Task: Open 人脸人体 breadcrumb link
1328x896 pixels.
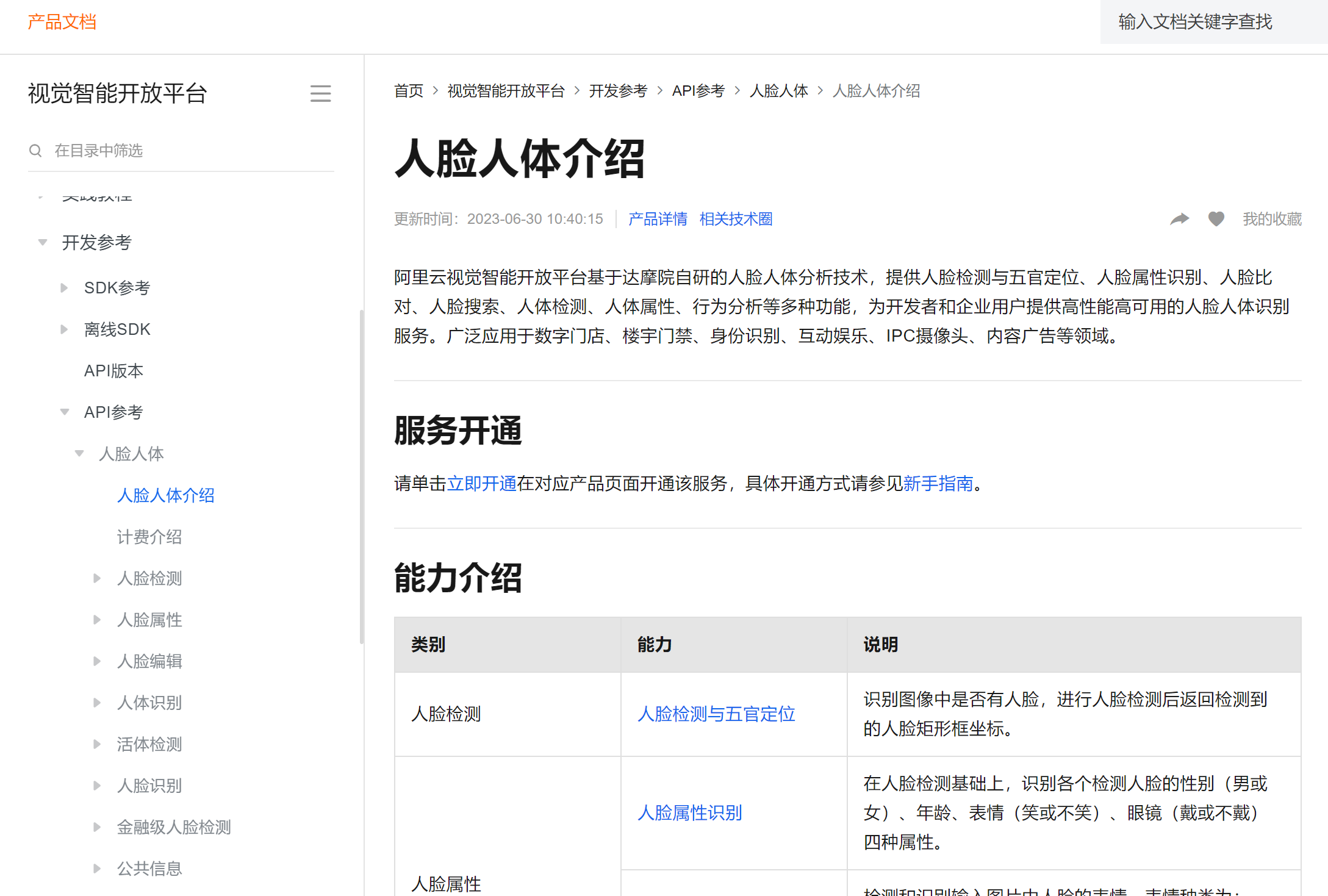Action: [x=779, y=91]
